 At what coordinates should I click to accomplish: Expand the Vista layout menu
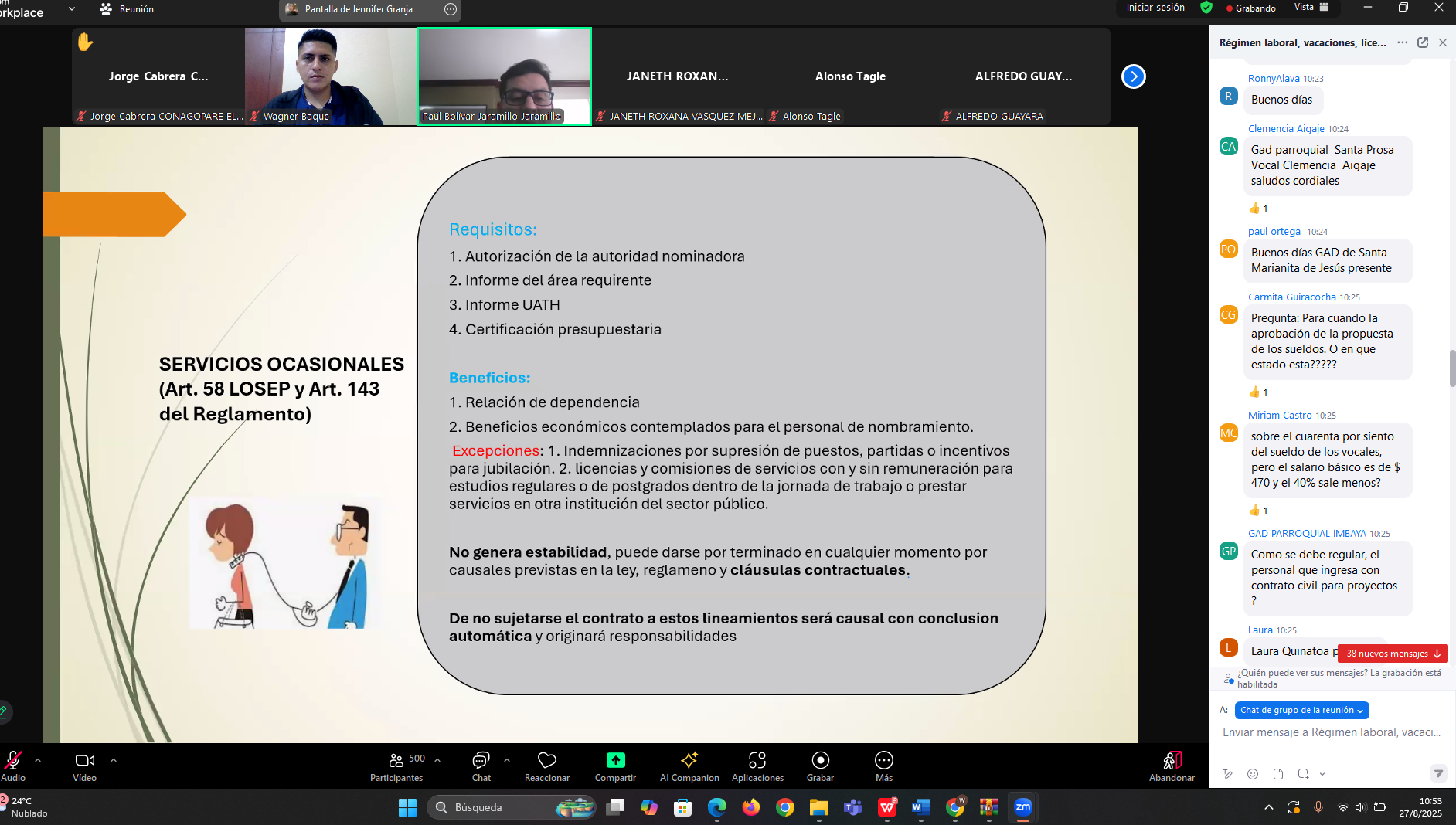(1311, 8)
